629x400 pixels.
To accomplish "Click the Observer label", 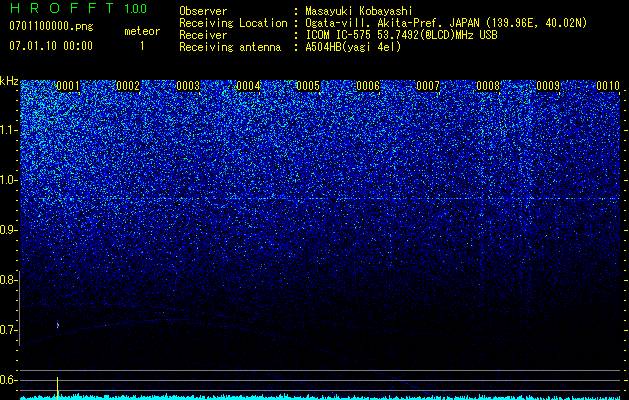I will point(203,11).
